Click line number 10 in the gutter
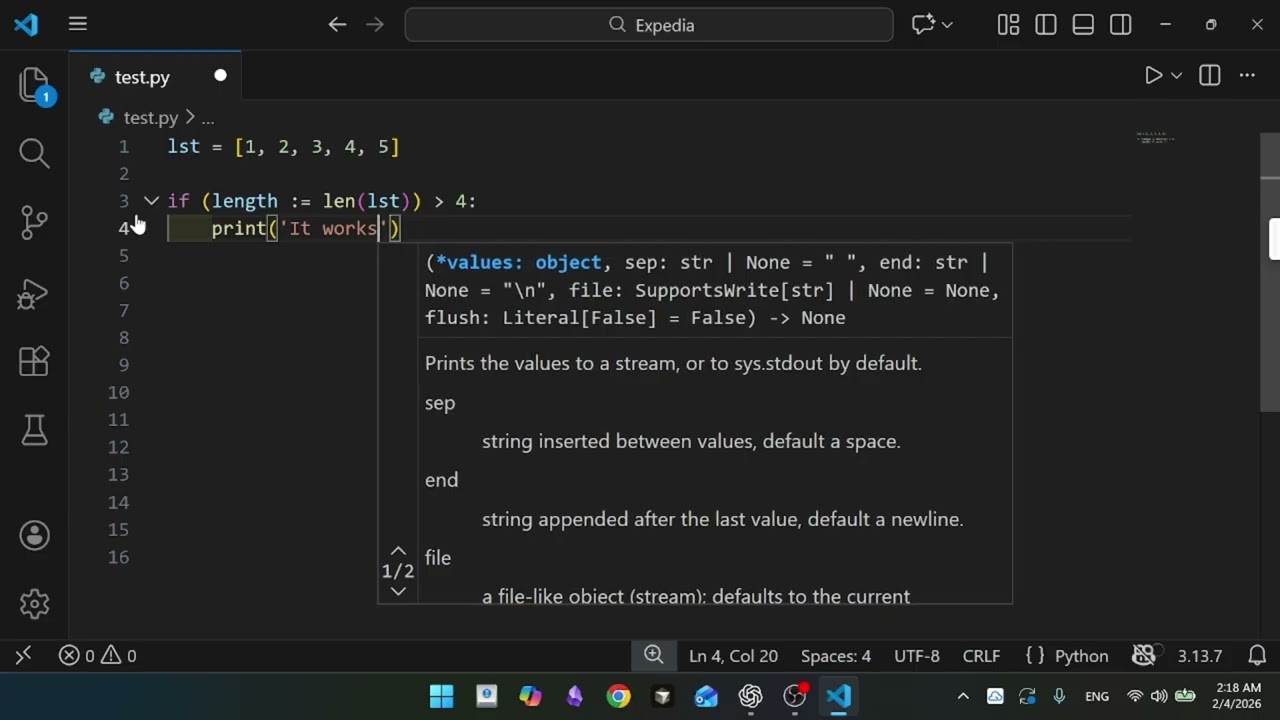Viewport: 1280px width, 720px height. 118,393
